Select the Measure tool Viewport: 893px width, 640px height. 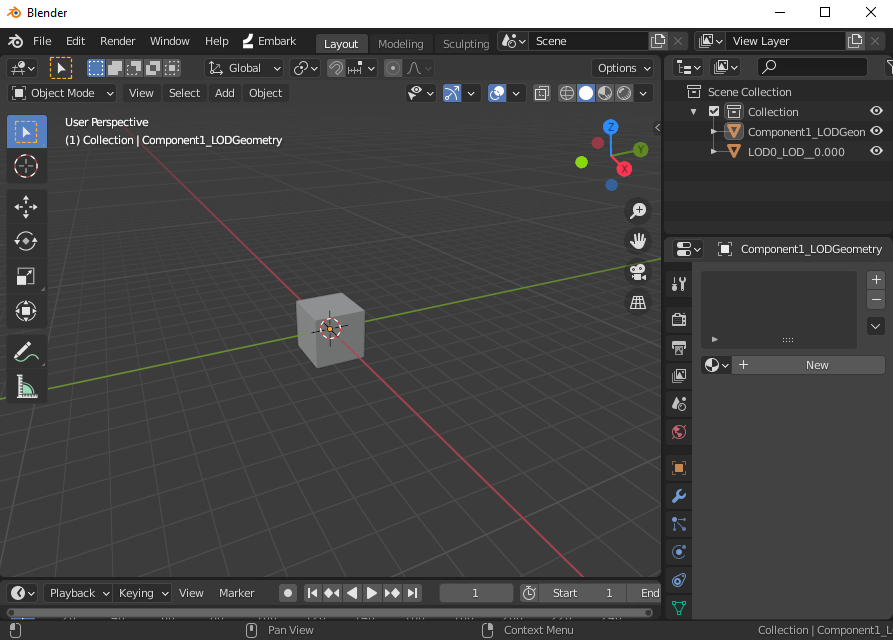pos(25,386)
